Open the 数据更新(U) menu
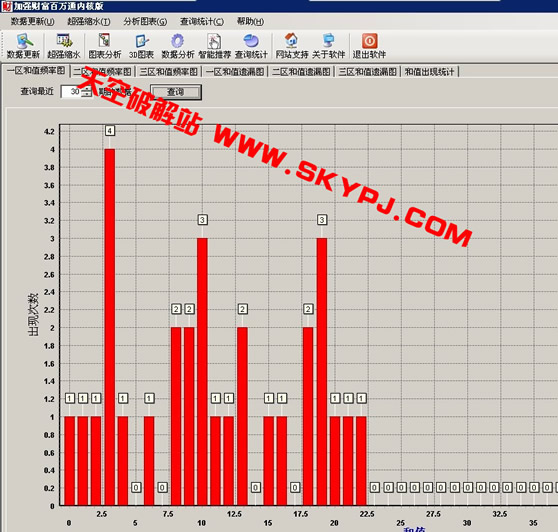The width and height of the screenshot is (558, 532). 32,21
